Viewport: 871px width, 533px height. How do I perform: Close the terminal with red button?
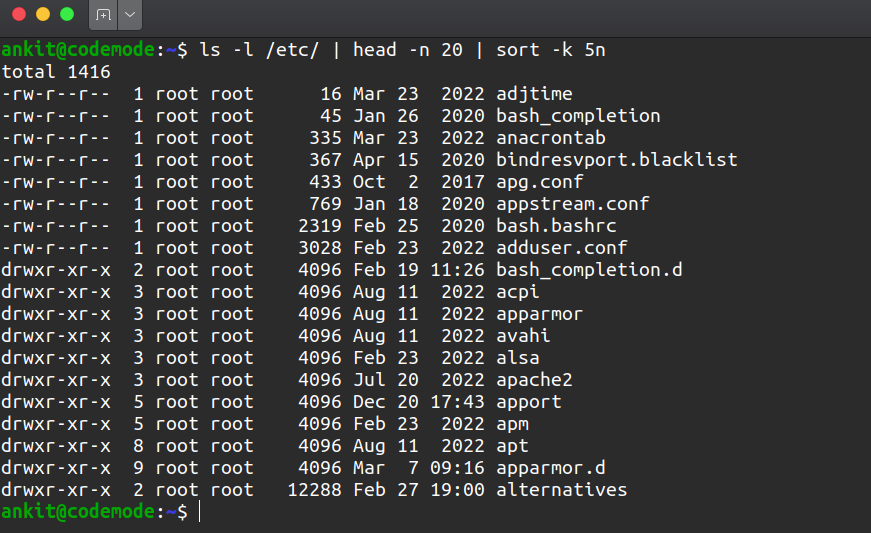[19, 14]
